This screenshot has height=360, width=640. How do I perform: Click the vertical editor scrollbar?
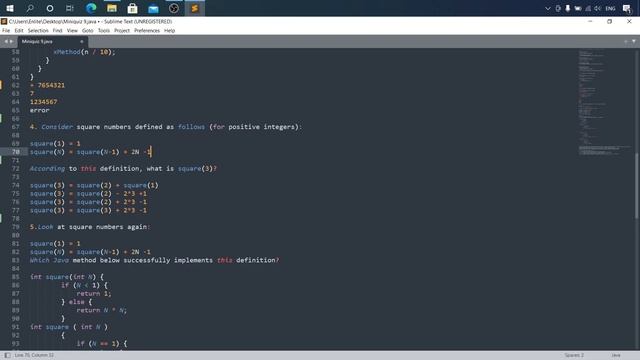point(637,186)
